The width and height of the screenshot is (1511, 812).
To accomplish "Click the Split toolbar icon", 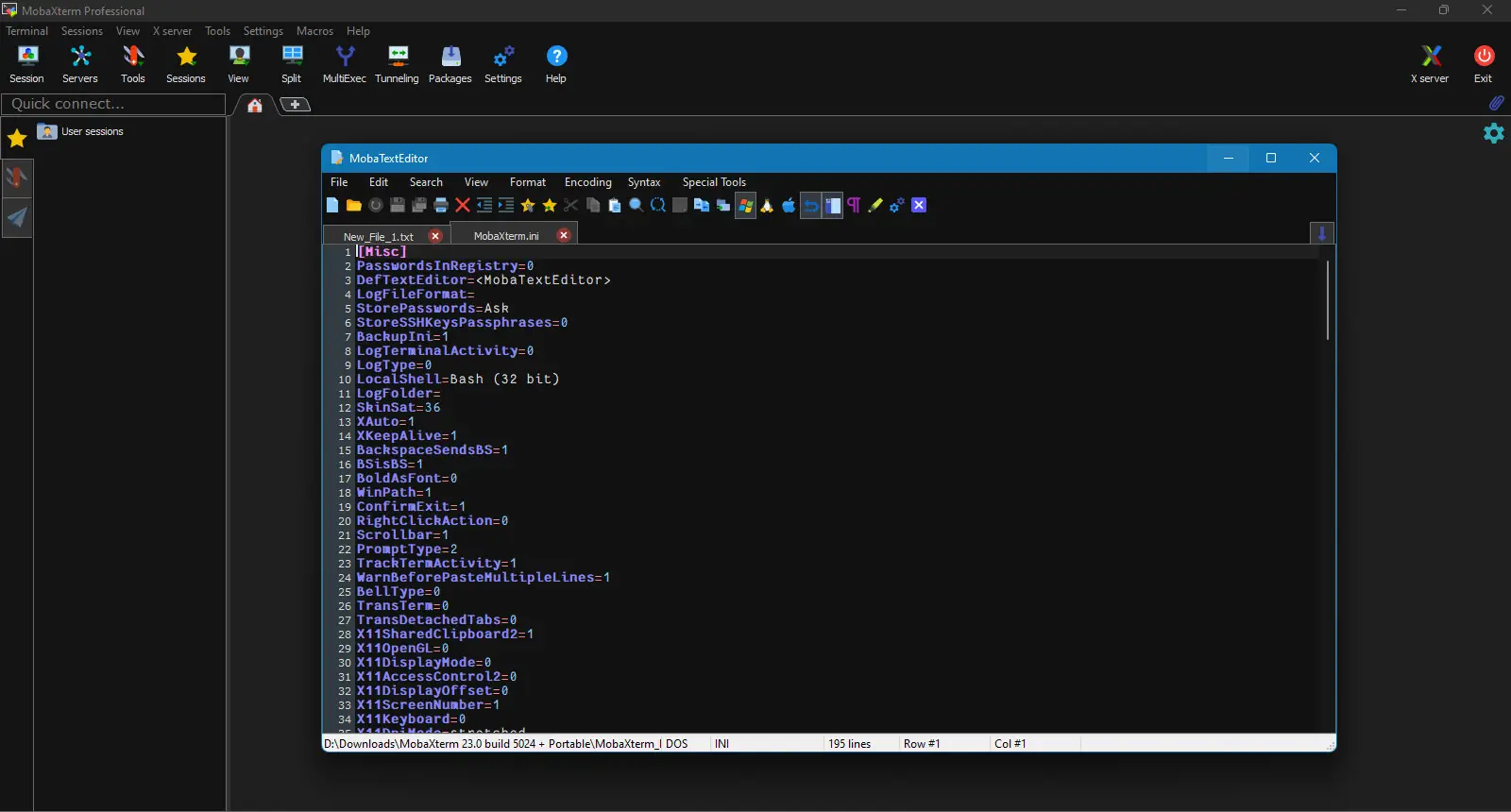I will click(292, 64).
